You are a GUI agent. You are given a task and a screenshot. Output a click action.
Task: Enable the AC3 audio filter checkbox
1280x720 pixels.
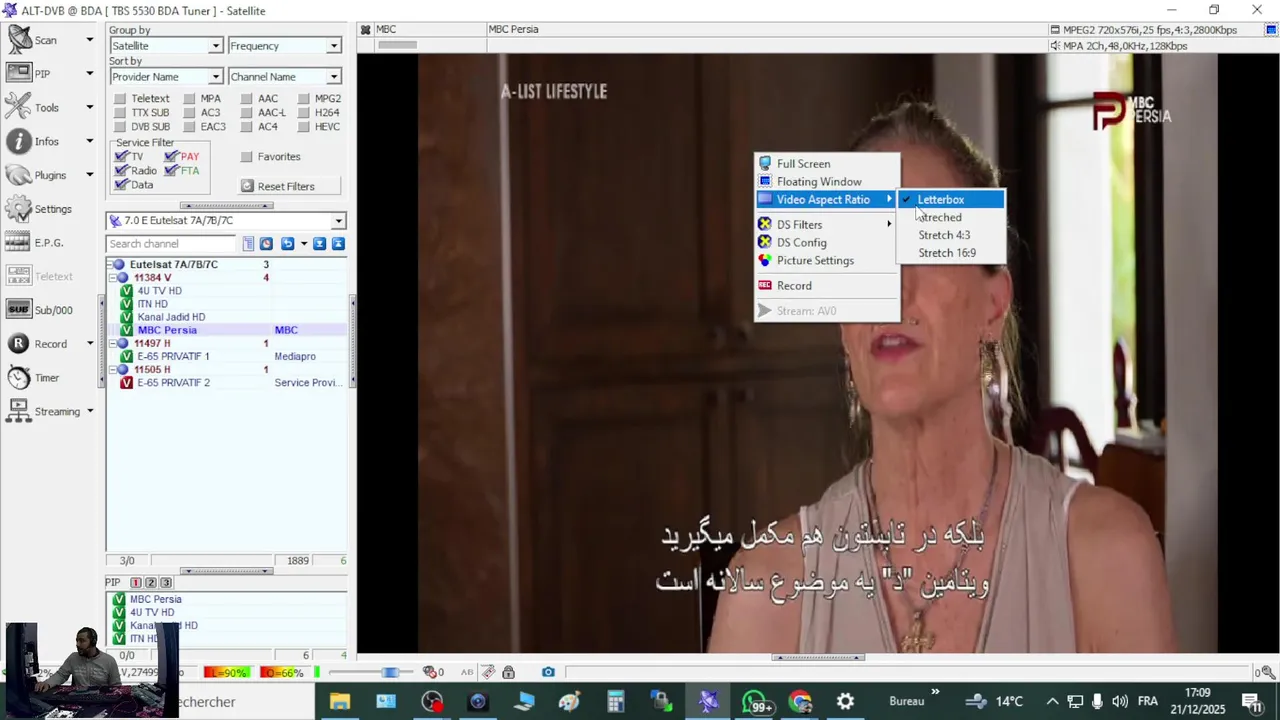[x=190, y=113]
